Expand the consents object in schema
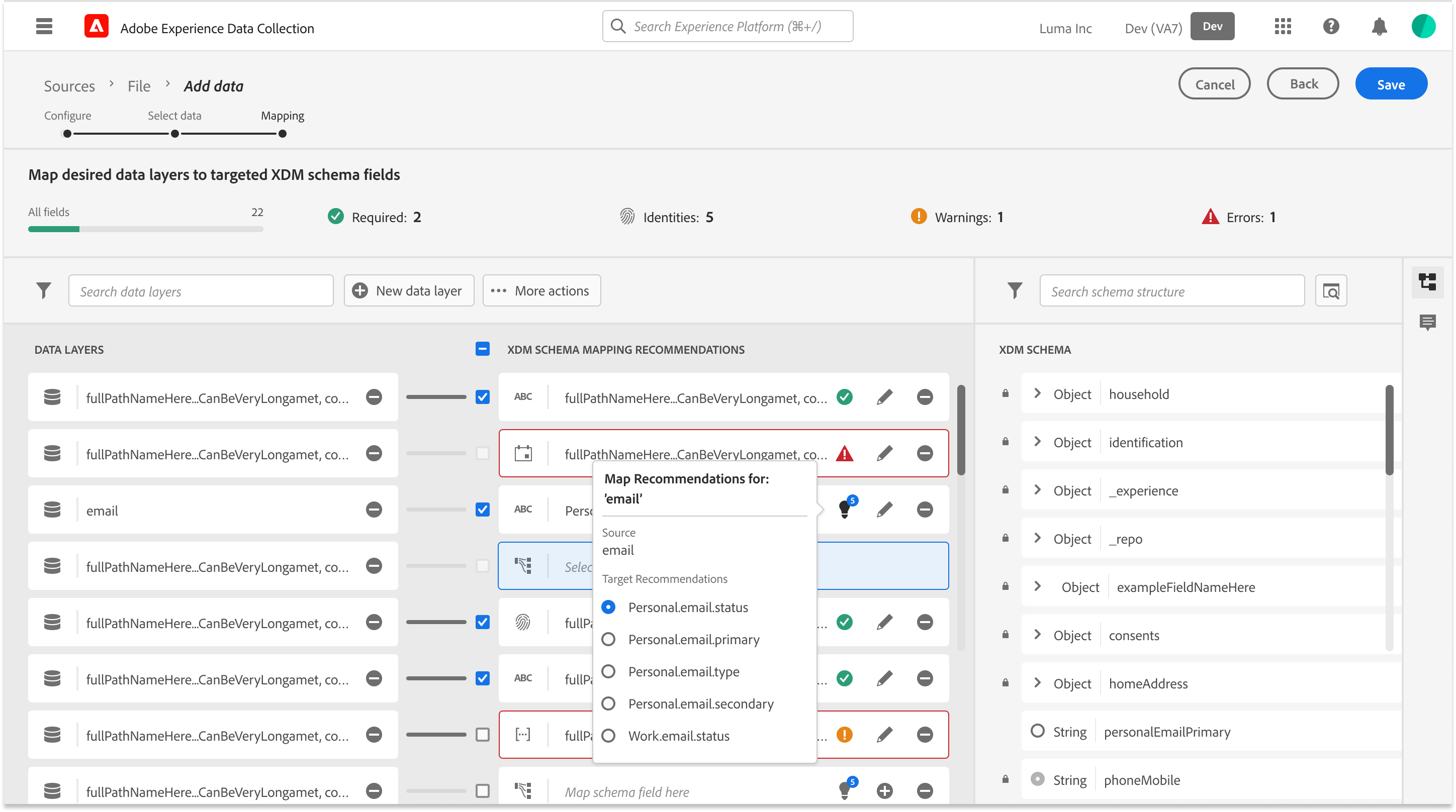The height and width of the screenshot is (812, 1456). point(1037,635)
